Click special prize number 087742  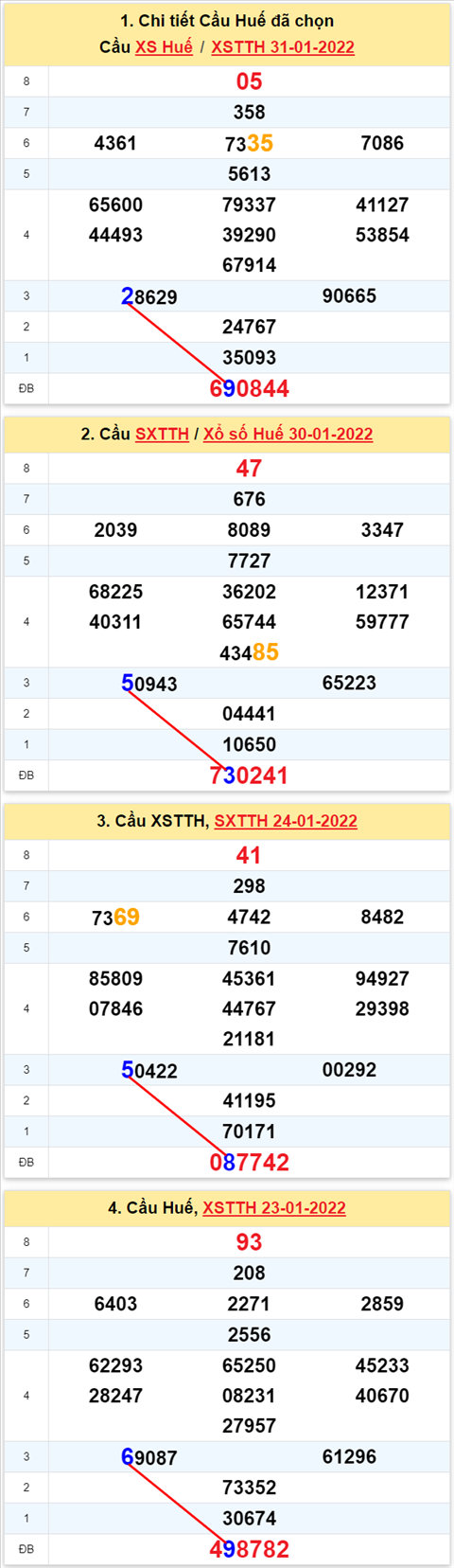point(250,1162)
